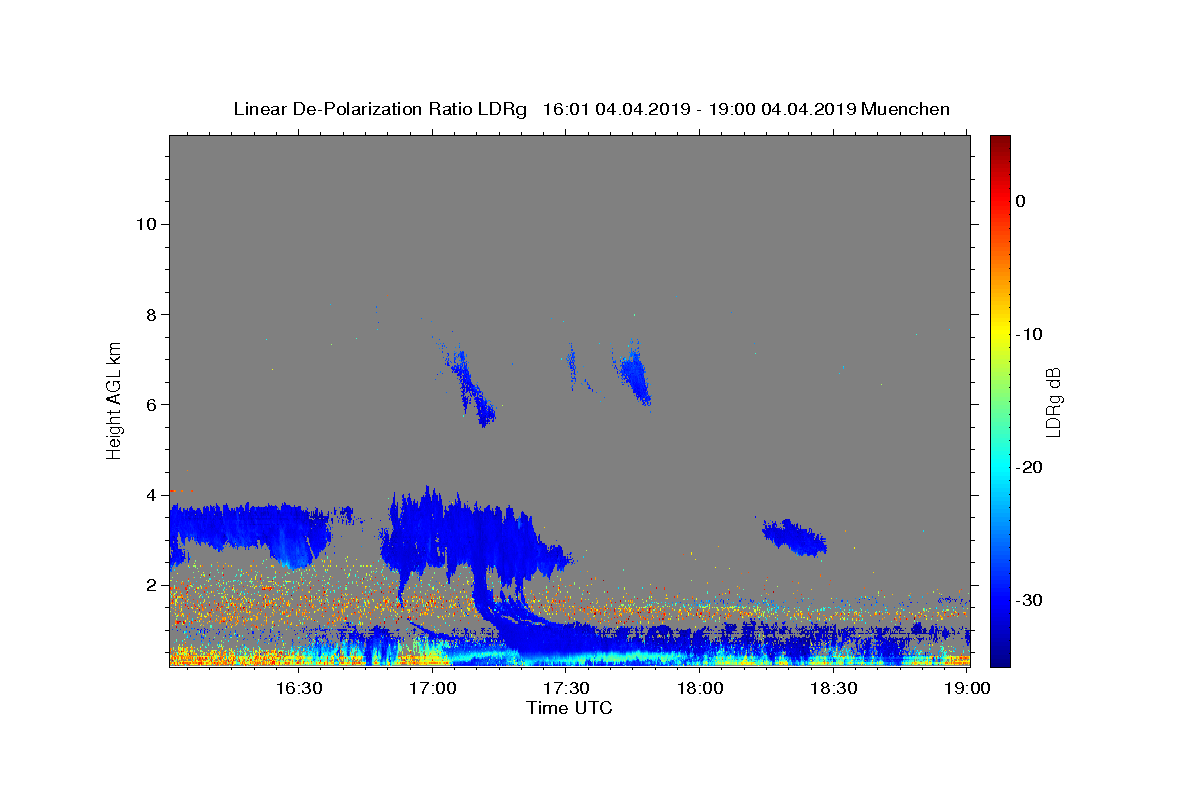Click the blue cloud near 18:20 at 3 km

click(x=795, y=538)
